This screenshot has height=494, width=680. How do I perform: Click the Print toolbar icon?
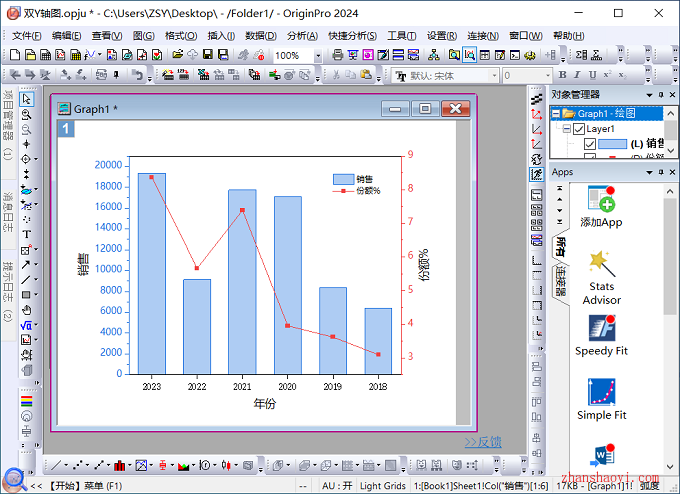tap(337, 55)
